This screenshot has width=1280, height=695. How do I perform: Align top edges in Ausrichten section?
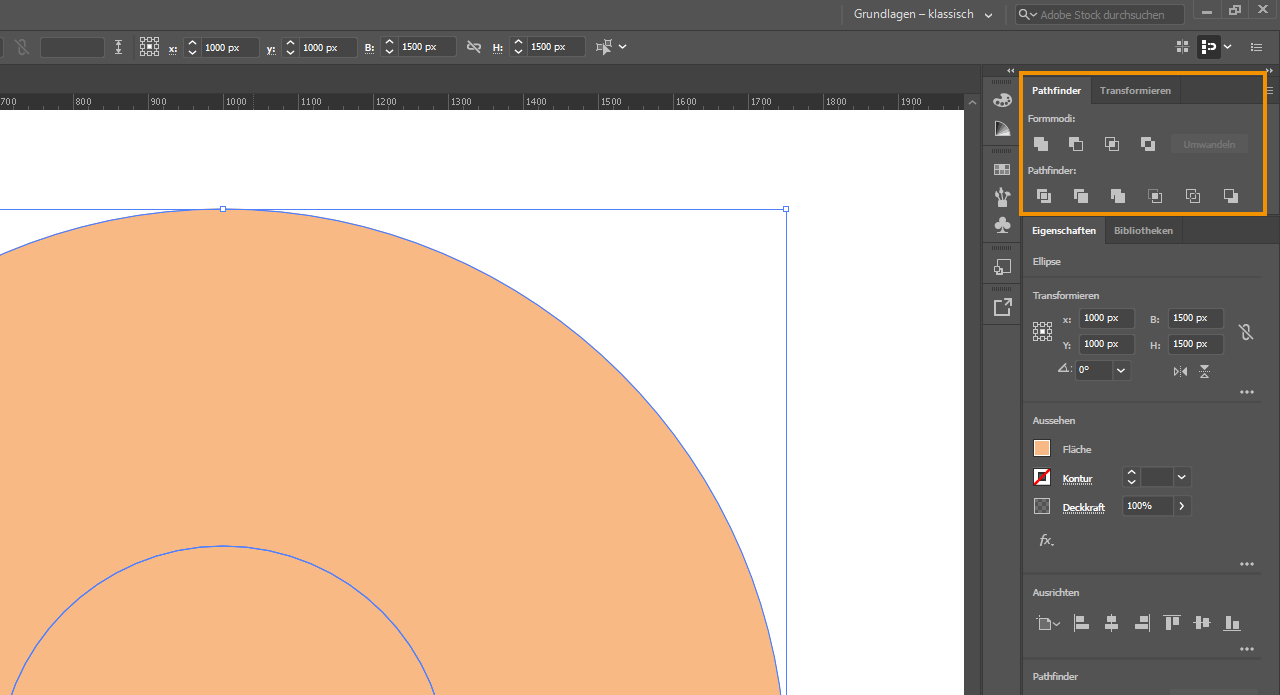[1172, 623]
